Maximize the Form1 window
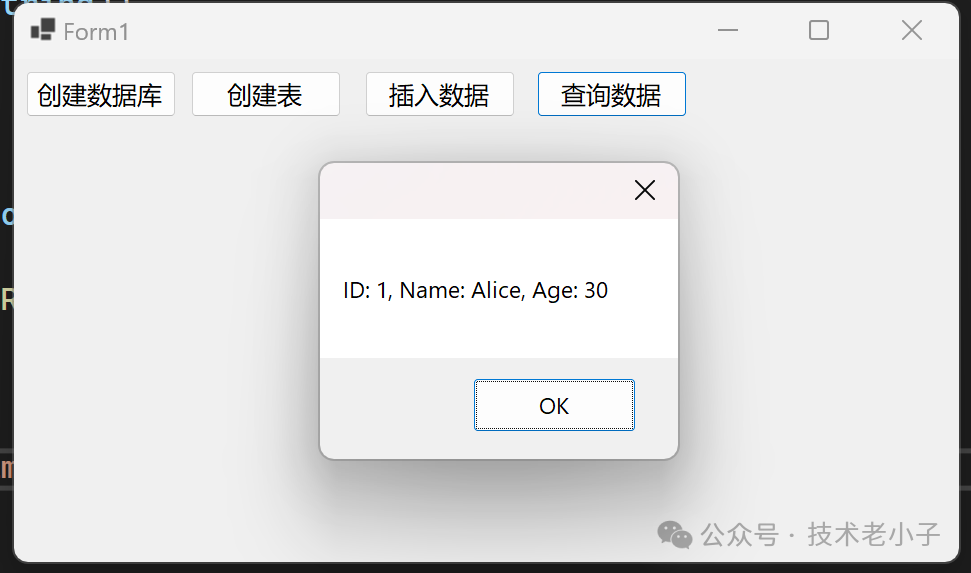Screen dimensions: 971x573 (819, 30)
